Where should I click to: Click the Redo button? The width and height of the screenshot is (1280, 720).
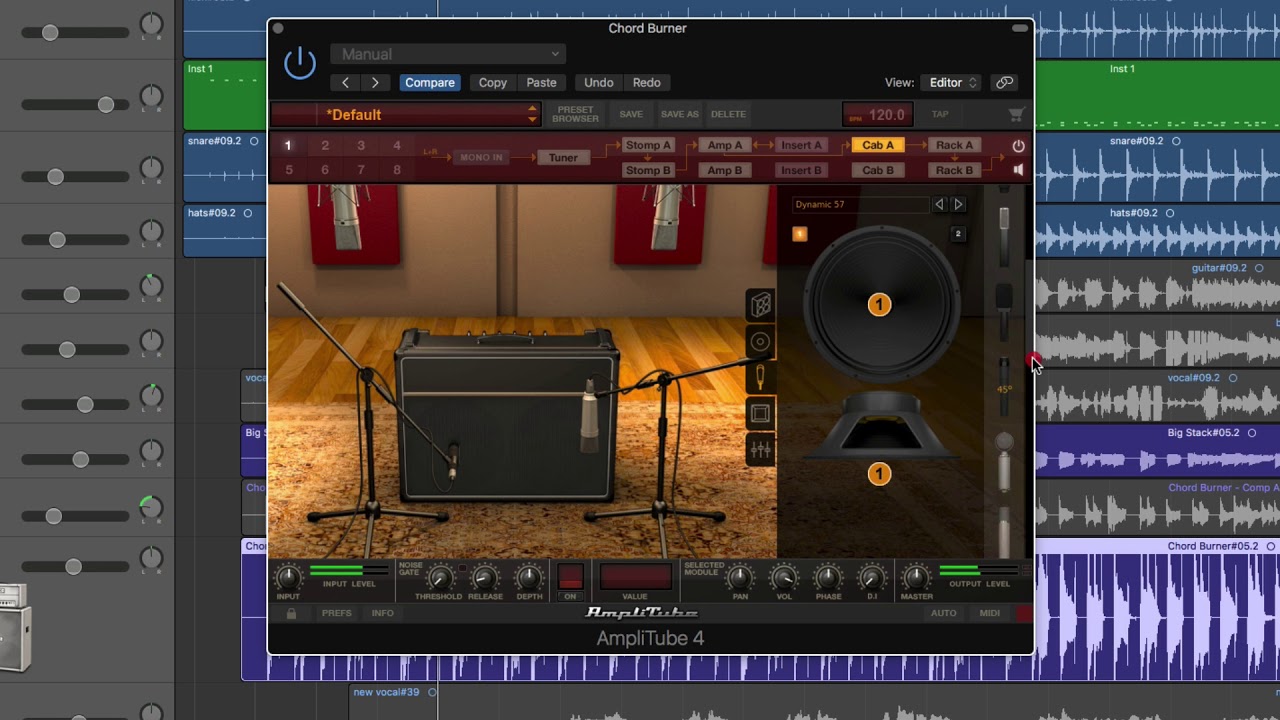pyautogui.click(x=647, y=83)
